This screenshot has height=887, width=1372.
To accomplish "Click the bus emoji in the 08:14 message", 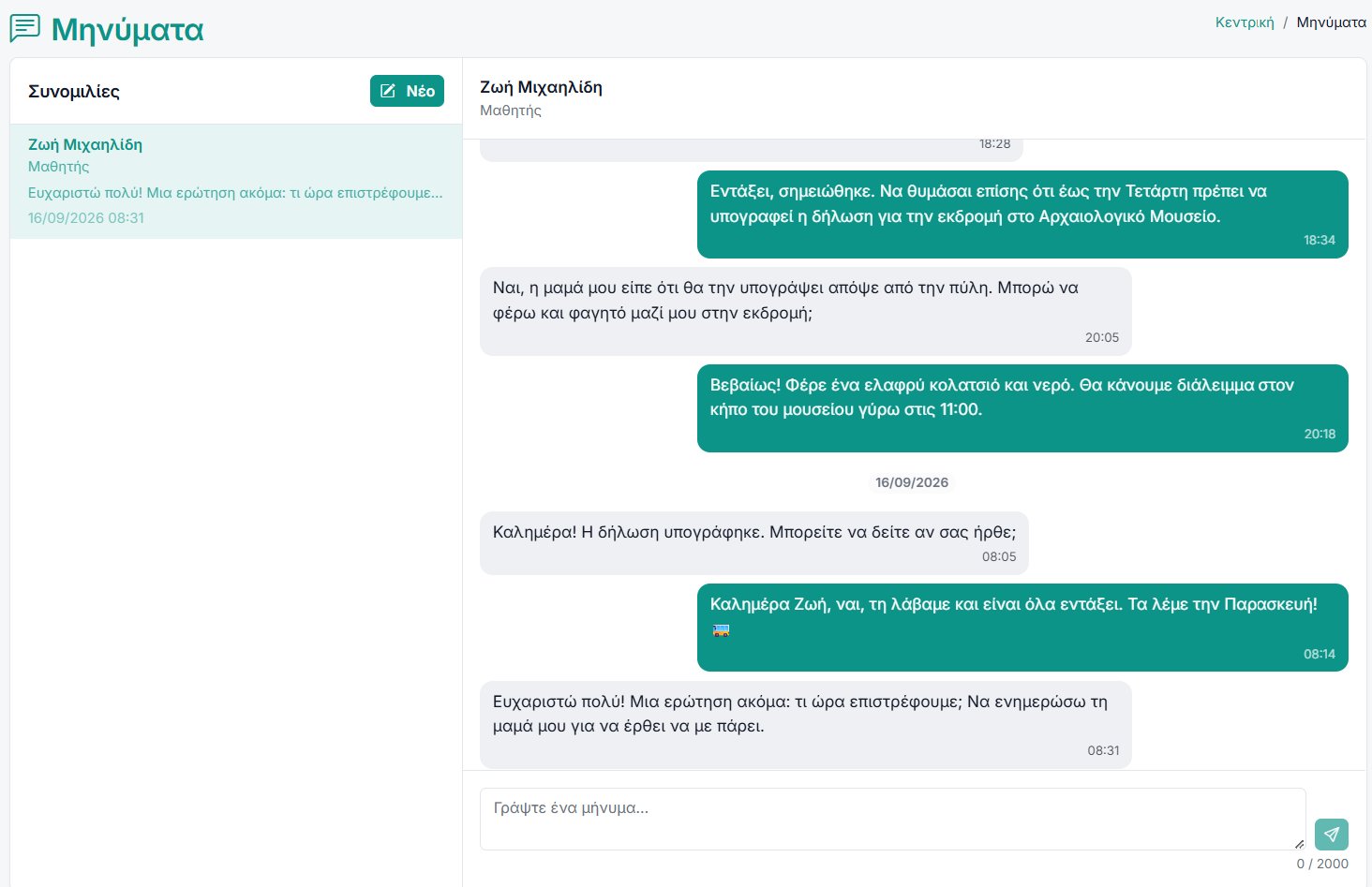I will coord(721,630).
